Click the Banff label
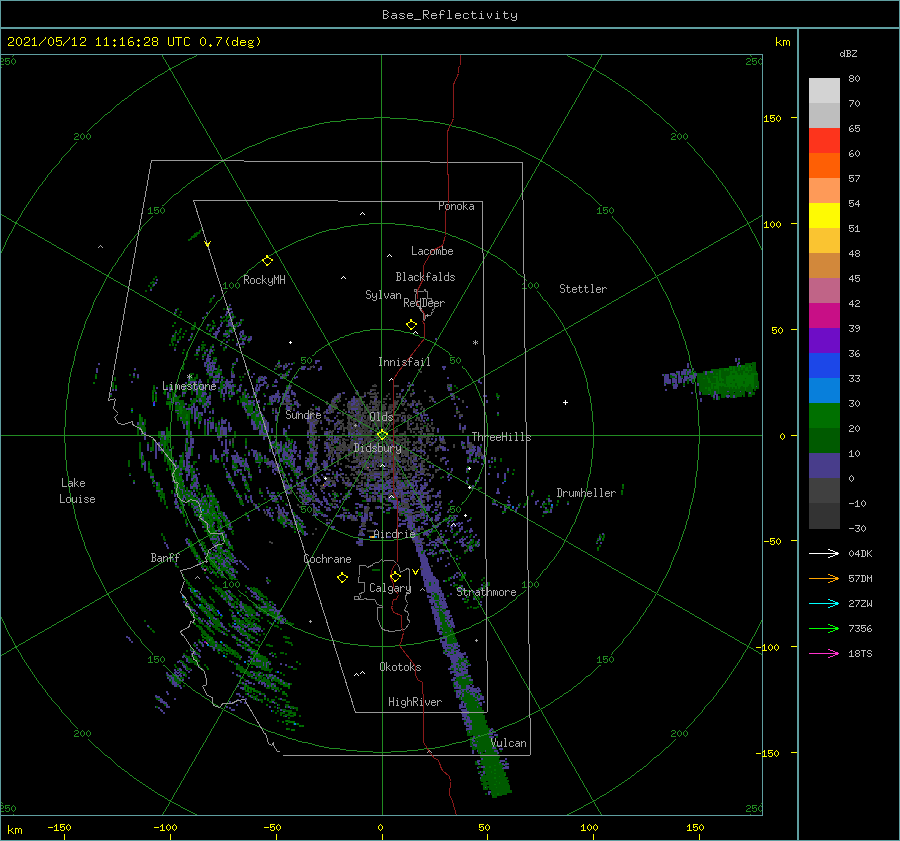 pos(165,558)
